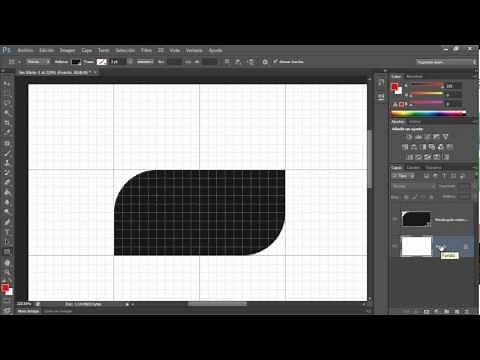Switch to the Estilos tab

click(415, 122)
